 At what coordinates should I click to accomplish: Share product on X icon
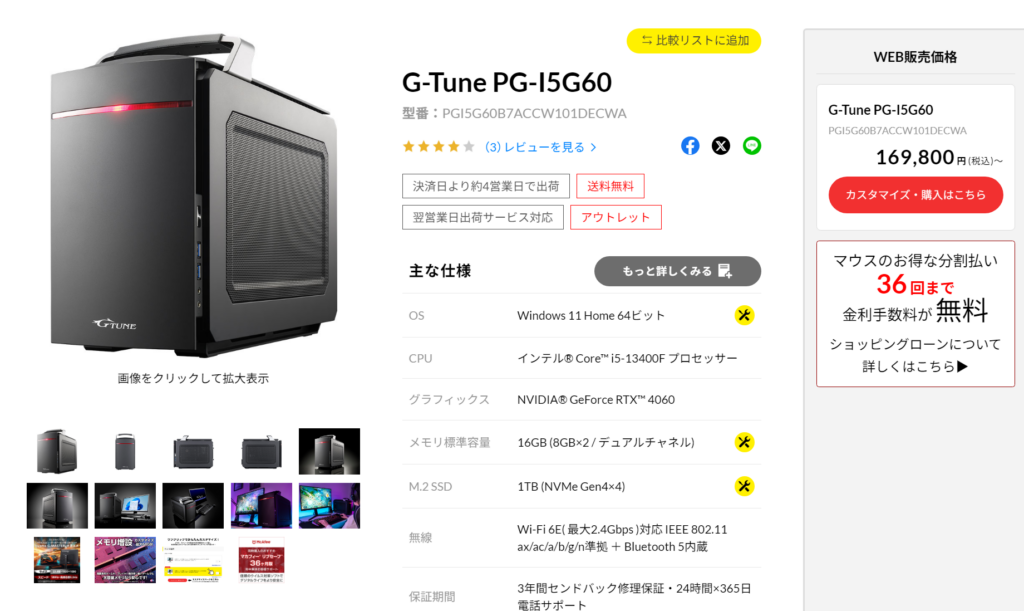[x=721, y=146]
